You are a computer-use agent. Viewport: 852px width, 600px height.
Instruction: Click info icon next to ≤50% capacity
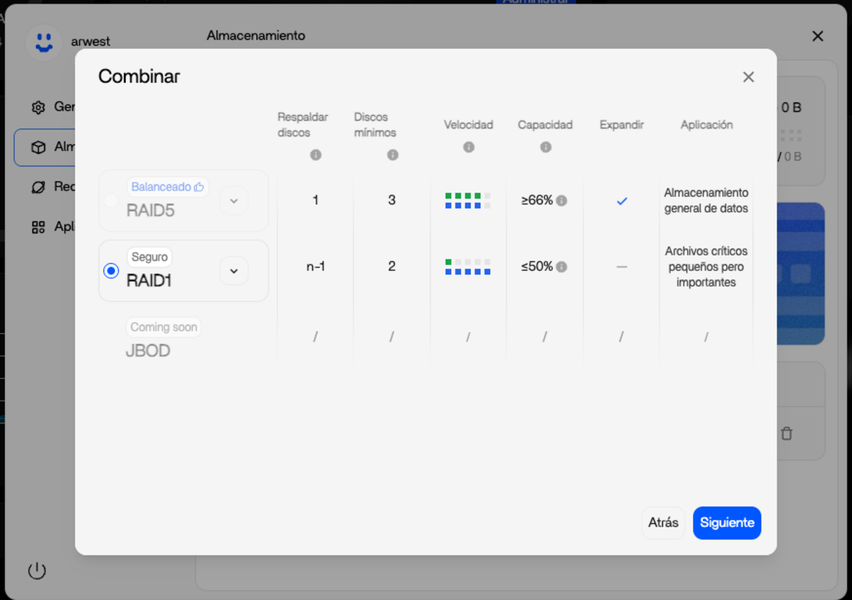point(561,267)
